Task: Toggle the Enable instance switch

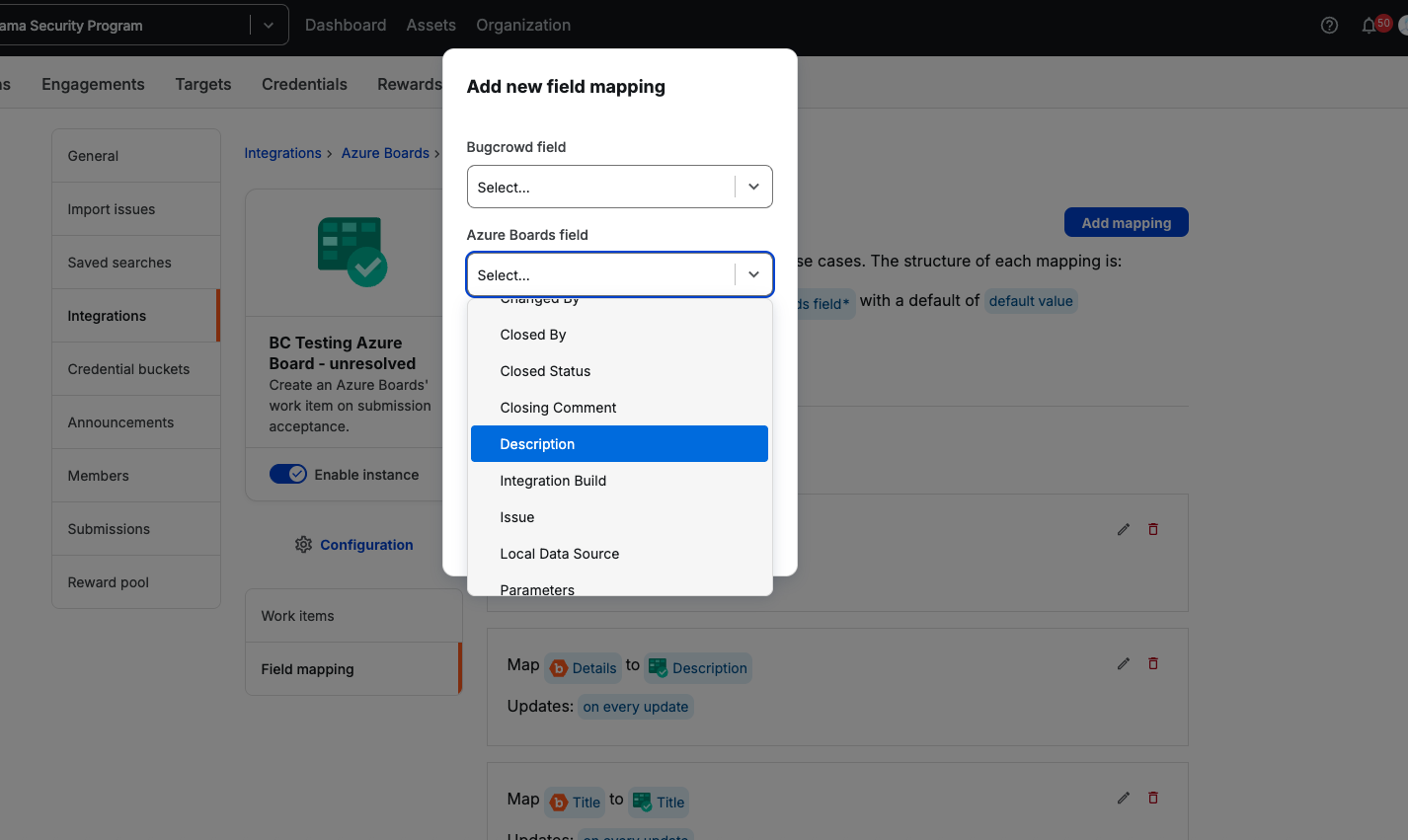Action: (x=288, y=475)
